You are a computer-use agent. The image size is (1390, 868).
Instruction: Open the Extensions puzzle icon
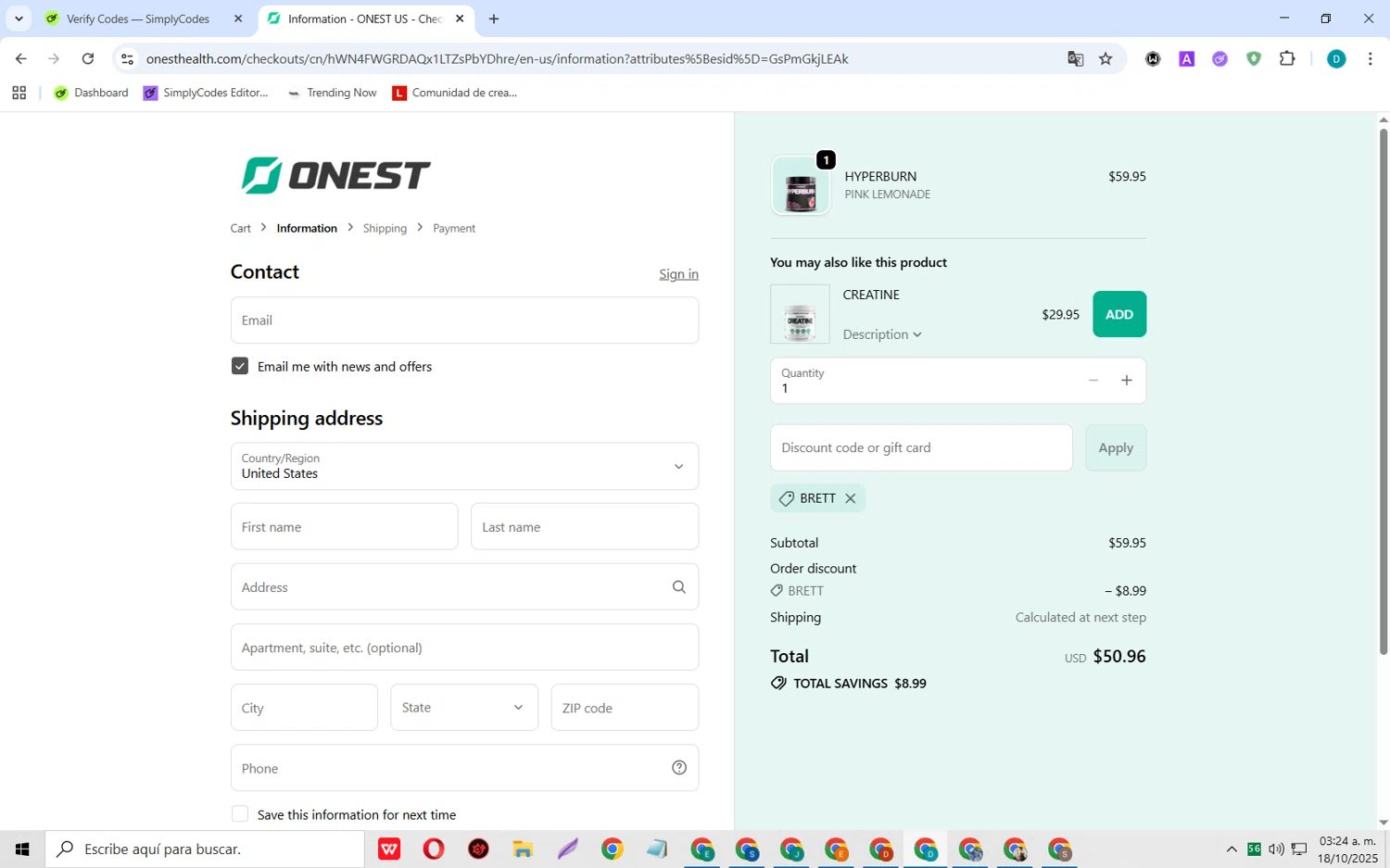point(1287,58)
